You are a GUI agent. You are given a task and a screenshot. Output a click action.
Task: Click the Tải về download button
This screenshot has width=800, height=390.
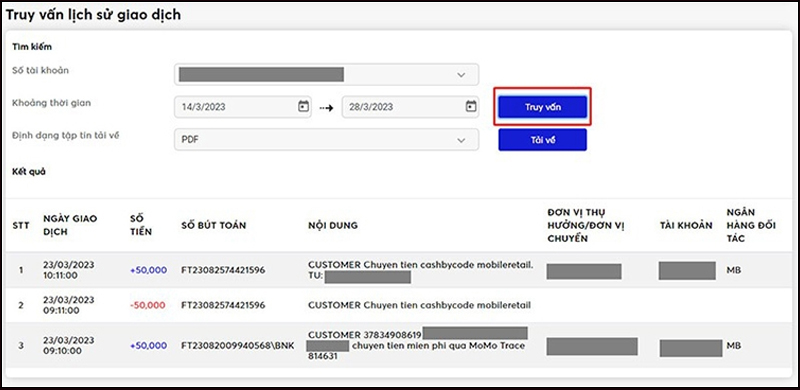click(542, 140)
